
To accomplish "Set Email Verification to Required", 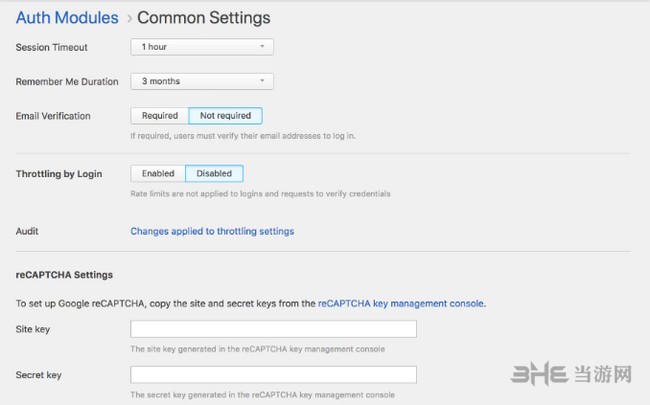I will (160, 116).
